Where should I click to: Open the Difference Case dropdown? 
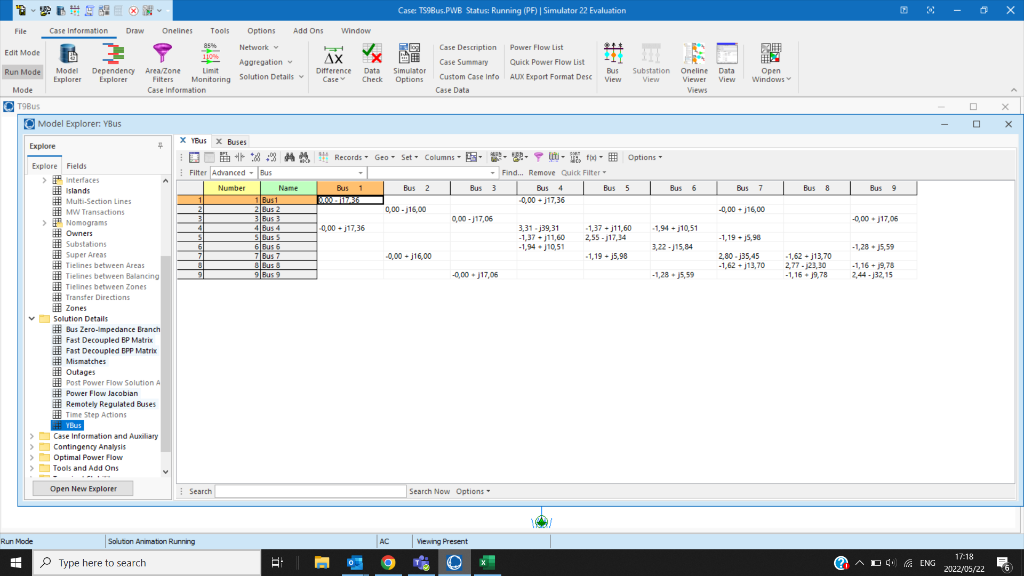pos(333,63)
